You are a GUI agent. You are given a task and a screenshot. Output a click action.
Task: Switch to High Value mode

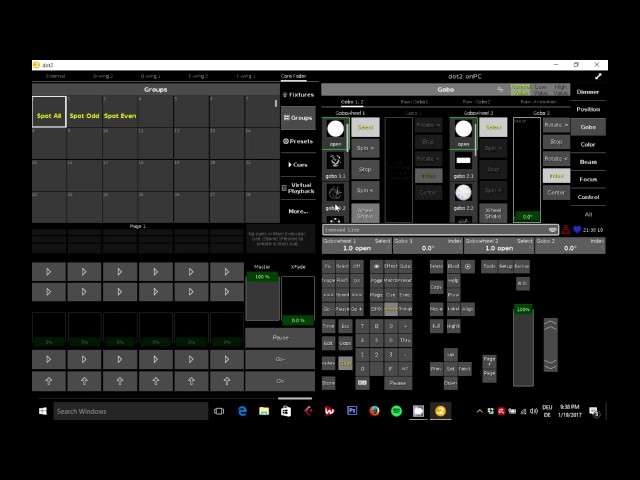560,90
